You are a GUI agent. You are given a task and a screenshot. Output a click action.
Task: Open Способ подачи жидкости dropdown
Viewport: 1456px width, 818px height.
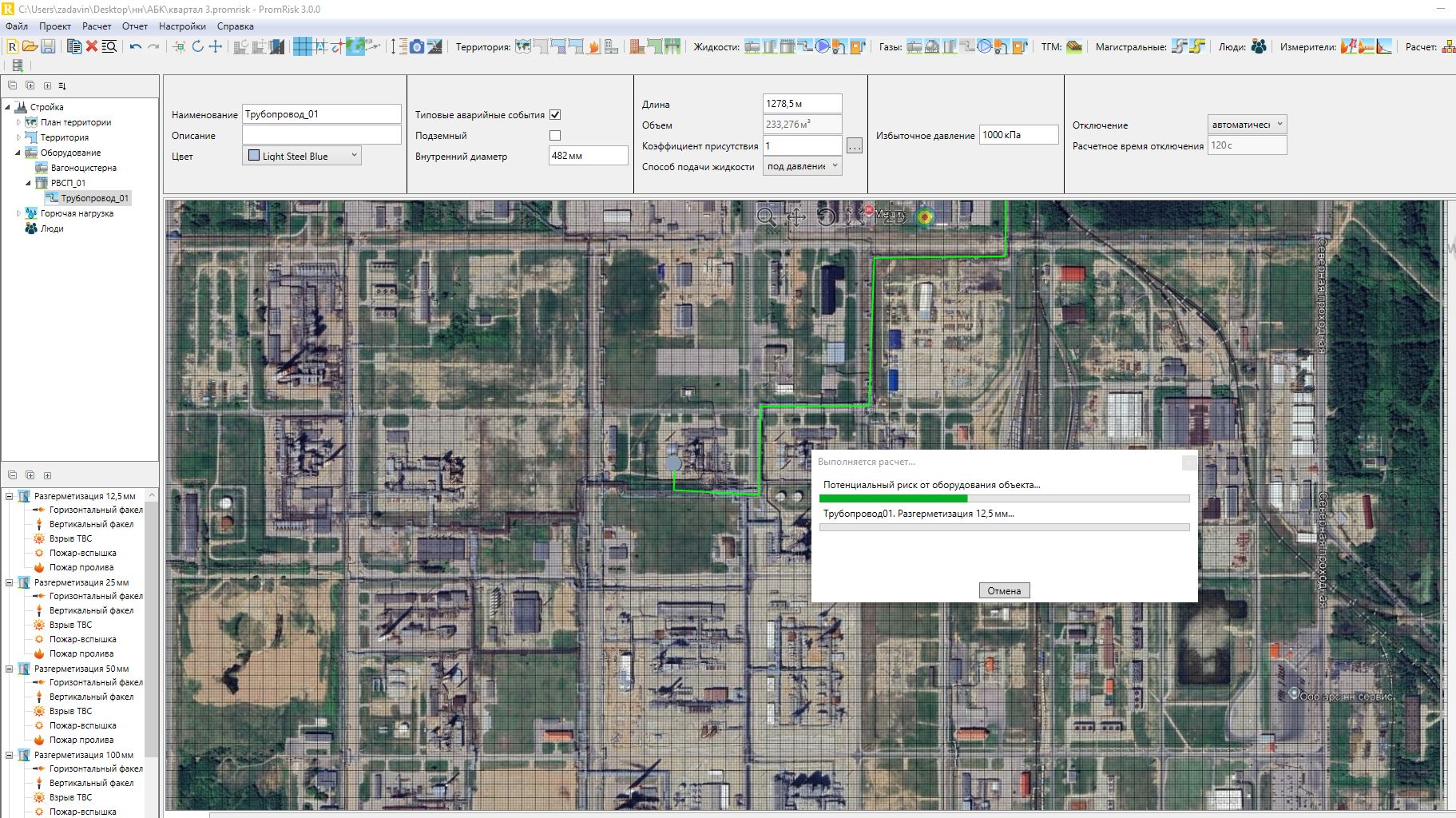click(x=802, y=166)
